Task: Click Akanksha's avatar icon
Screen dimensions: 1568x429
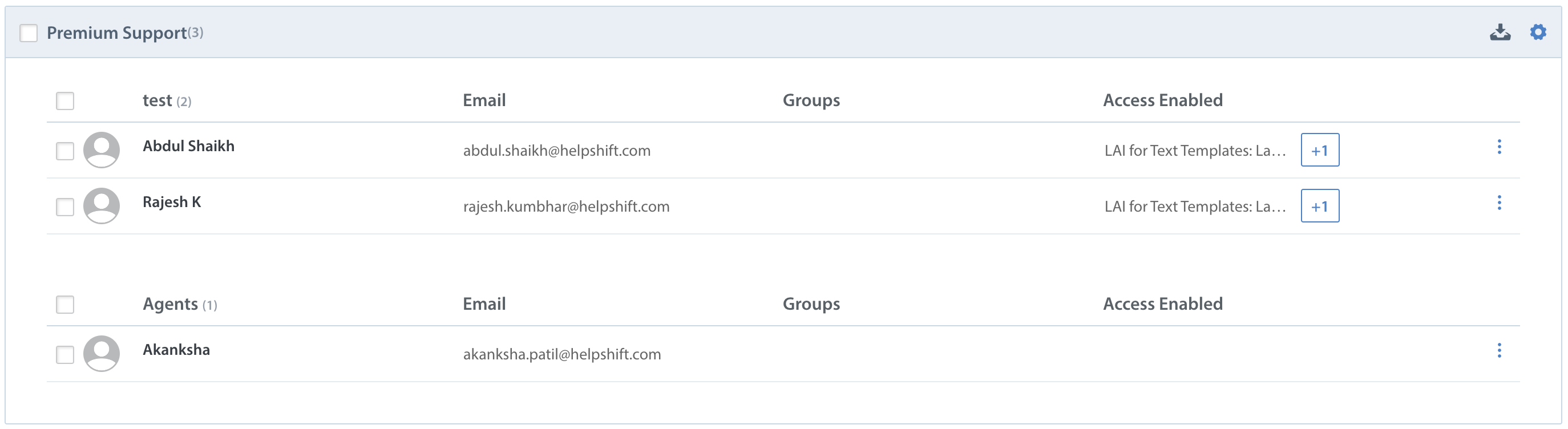Action: [101, 354]
